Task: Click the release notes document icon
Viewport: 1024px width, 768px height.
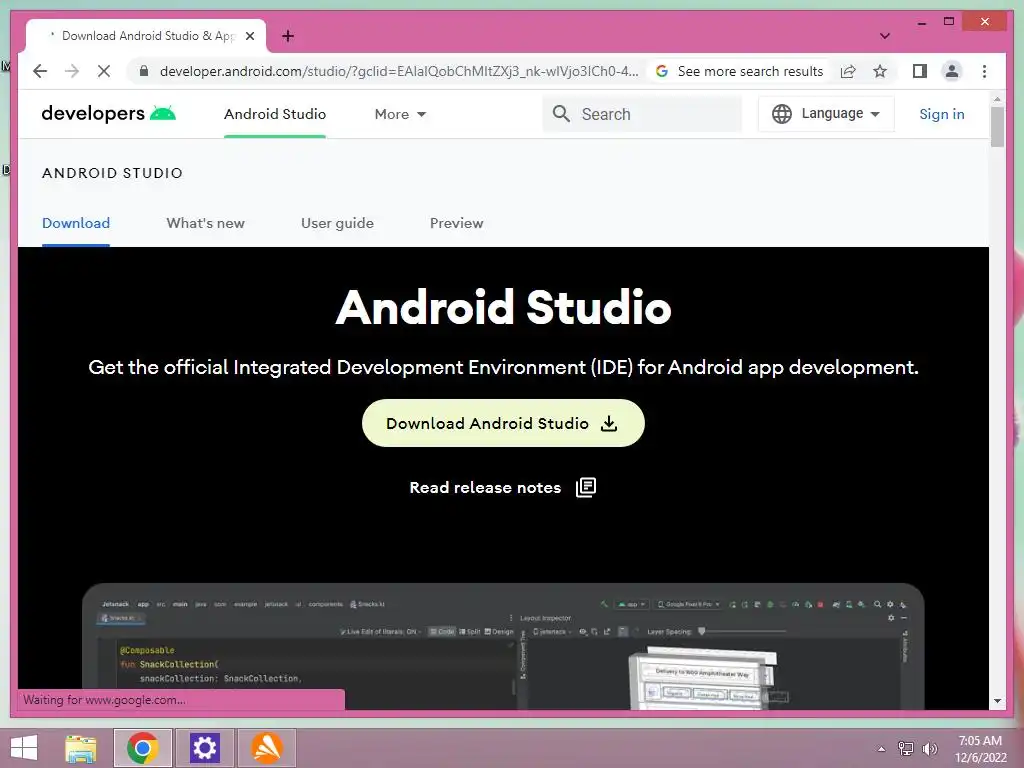Action: (x=586, y=487)
